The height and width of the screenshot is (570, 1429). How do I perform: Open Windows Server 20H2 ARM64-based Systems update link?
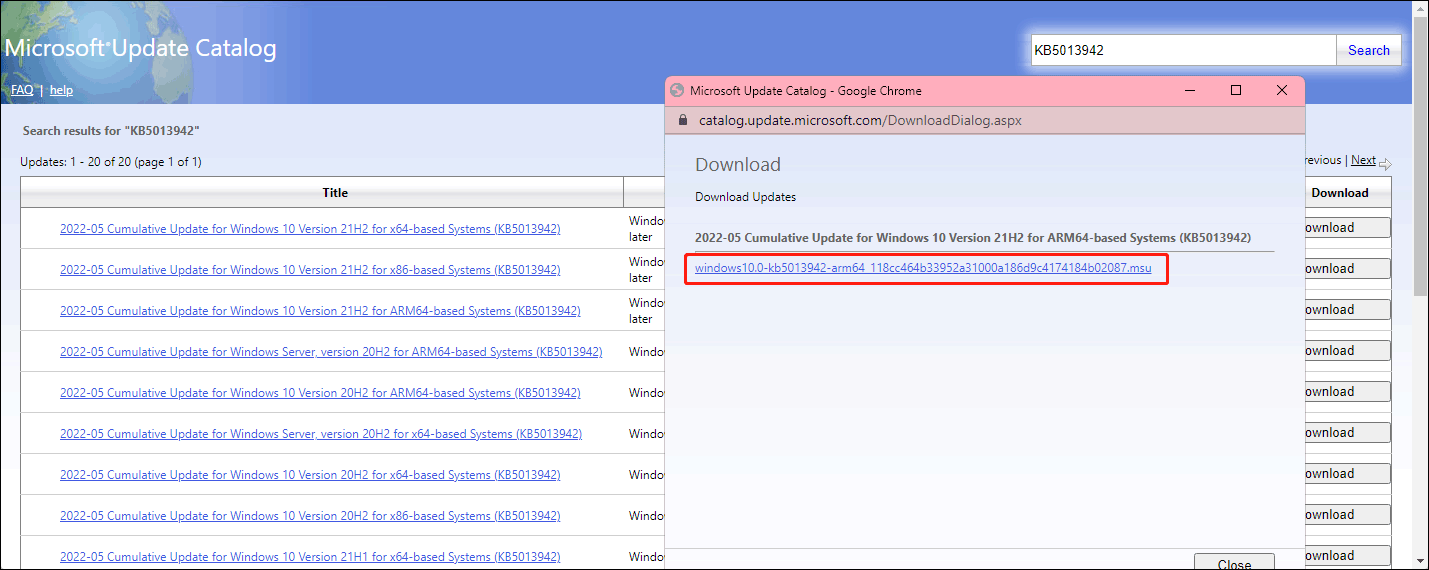[331, 352]
